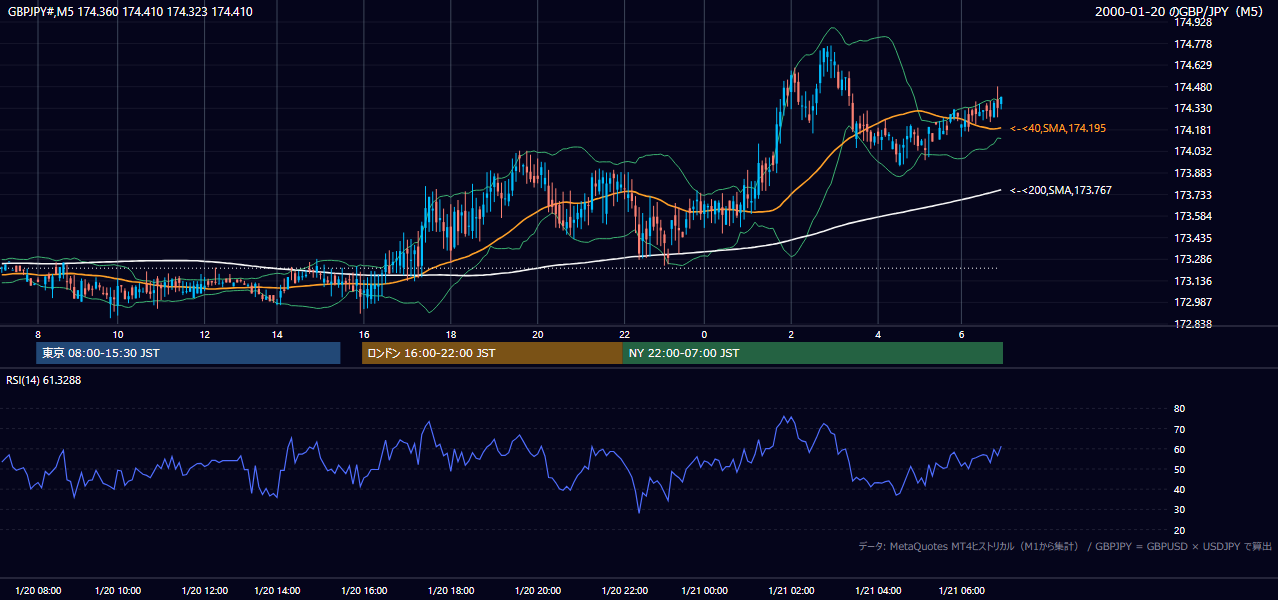Click hour label 6 under the price chart
The height and width of the screenshot is (600, 1278).
pyautogui.click(x=961, y=334)
